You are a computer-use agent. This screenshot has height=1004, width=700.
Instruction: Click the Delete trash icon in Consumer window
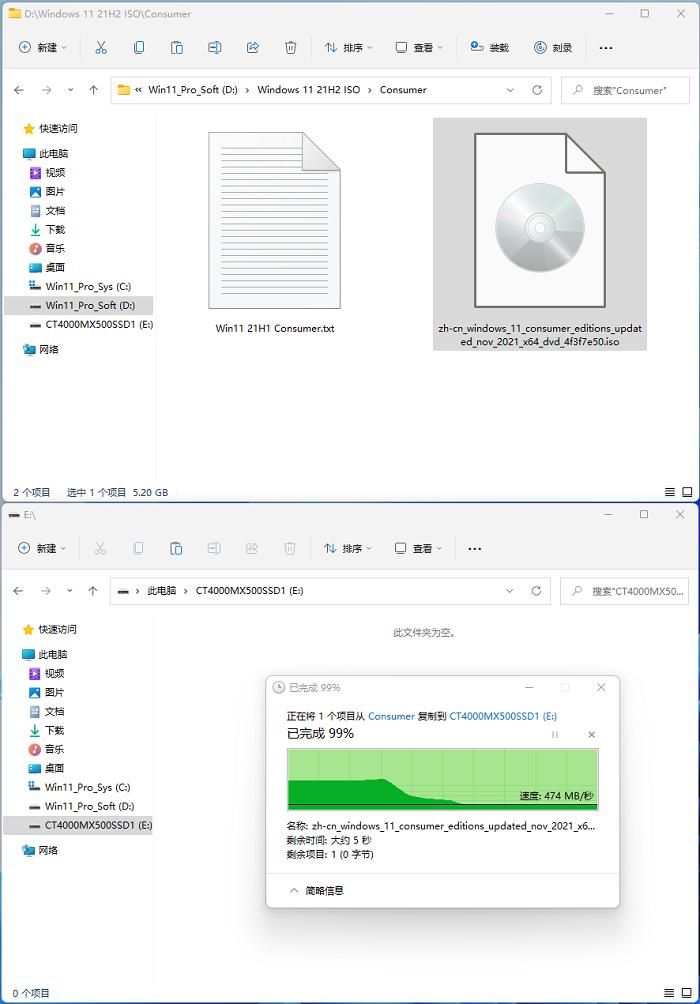[291, 47]
